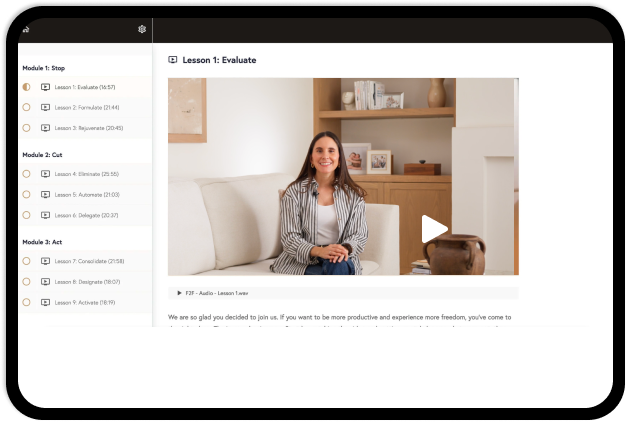Collapse the Module 3: Act section
This screenshot has height=422, width=627.
click(43, 241)
